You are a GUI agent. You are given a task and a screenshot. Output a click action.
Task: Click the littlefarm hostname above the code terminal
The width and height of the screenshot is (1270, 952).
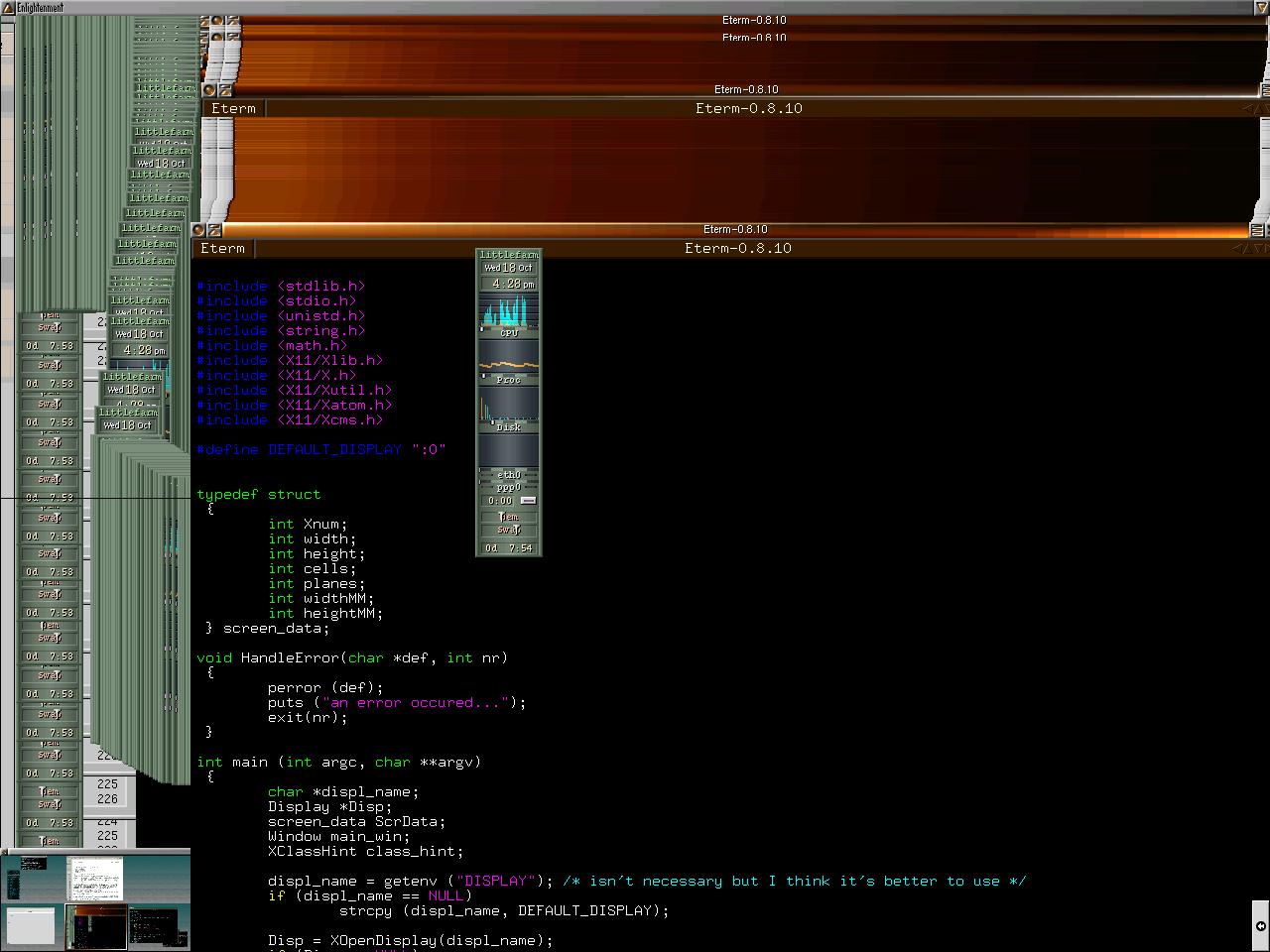coord(509,255)
